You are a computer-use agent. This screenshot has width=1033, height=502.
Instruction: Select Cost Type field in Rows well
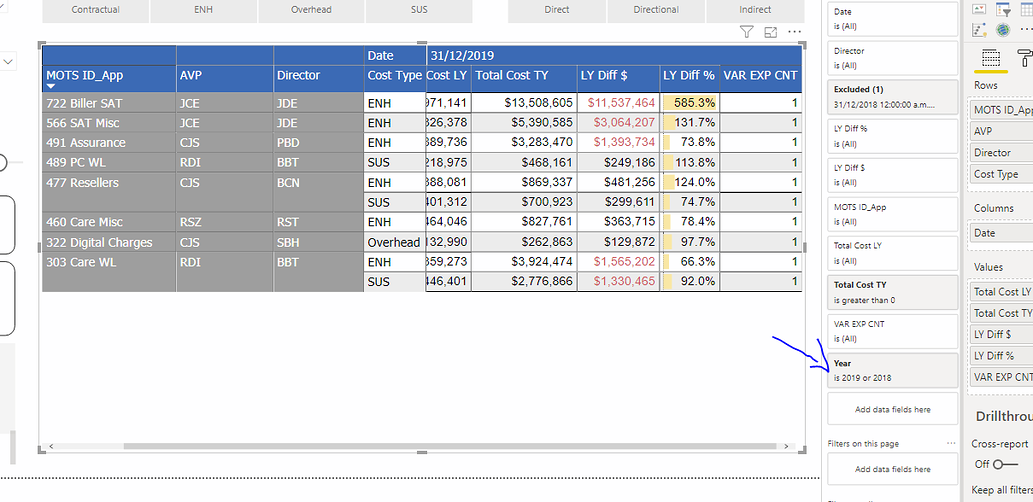[1001, 175]
